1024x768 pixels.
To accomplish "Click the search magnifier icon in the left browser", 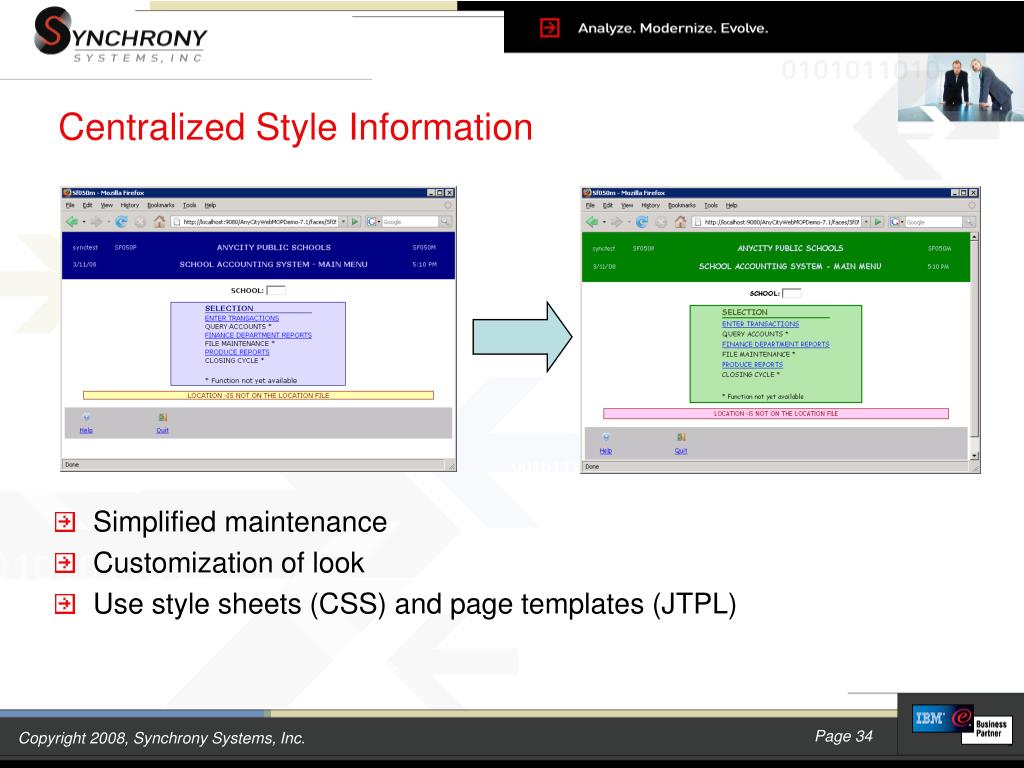I will (x=446, y=222).
